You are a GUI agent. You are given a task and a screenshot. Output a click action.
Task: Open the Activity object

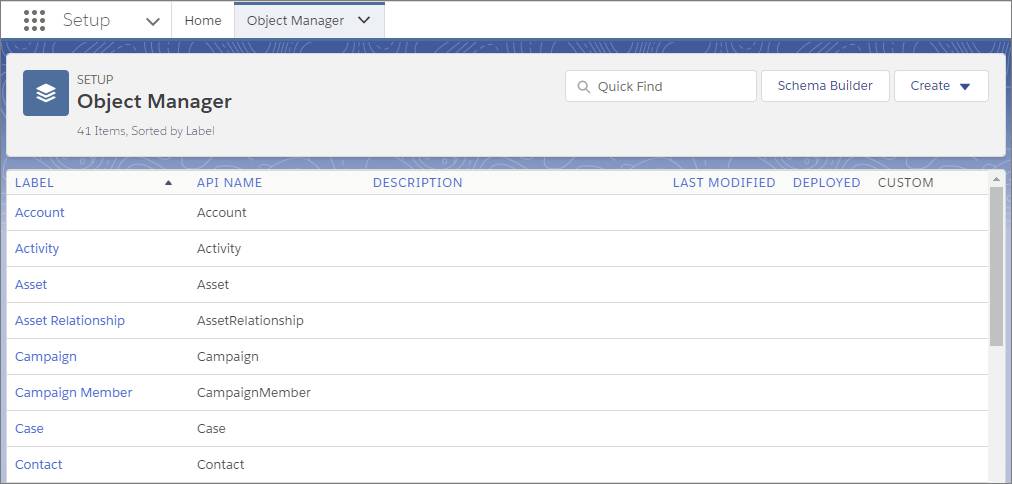pyautogui.click(x=37, y=248)
